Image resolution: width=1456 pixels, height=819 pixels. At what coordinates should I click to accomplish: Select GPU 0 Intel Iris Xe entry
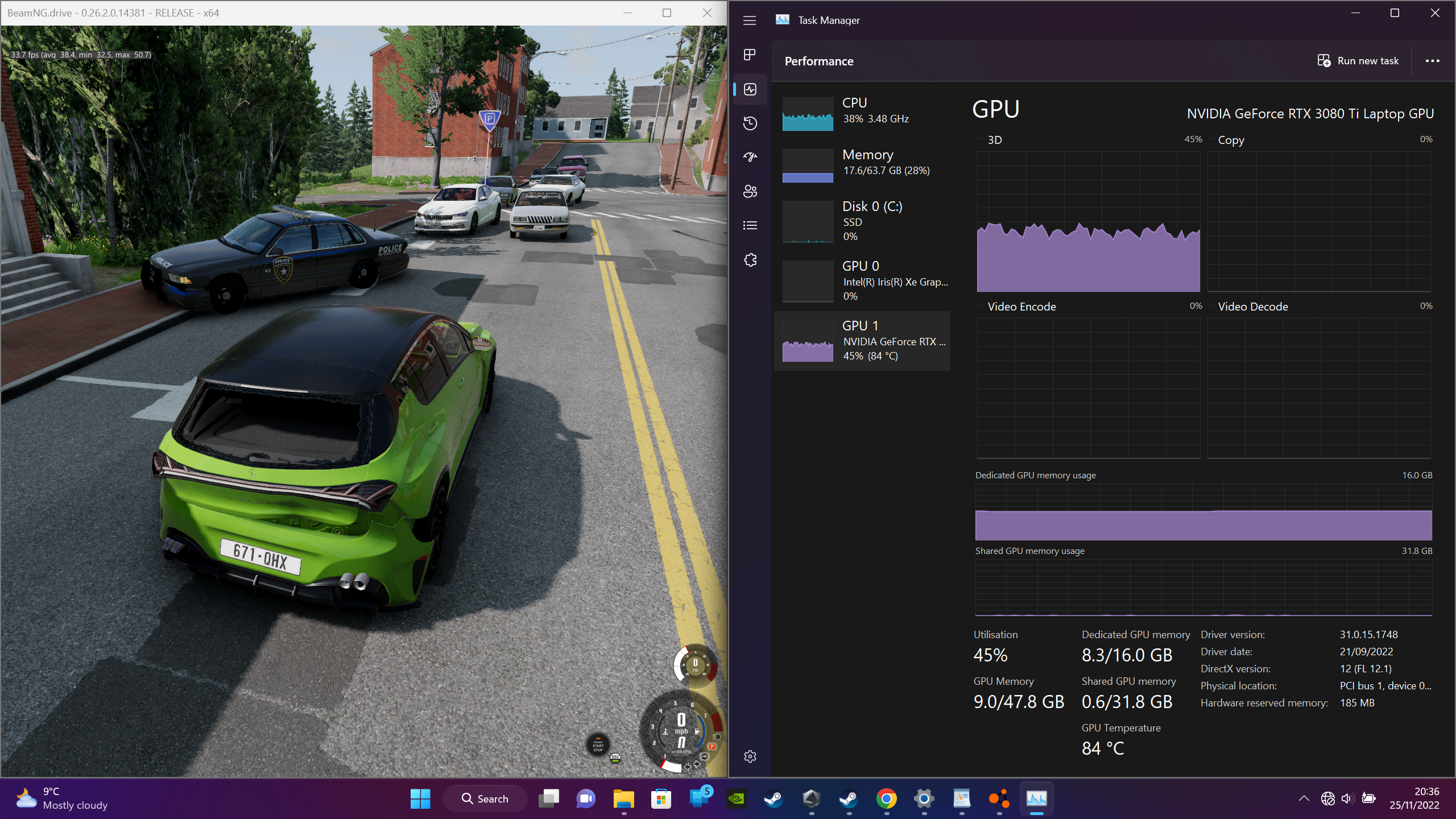pyautogui.click(x=862, y=281)
